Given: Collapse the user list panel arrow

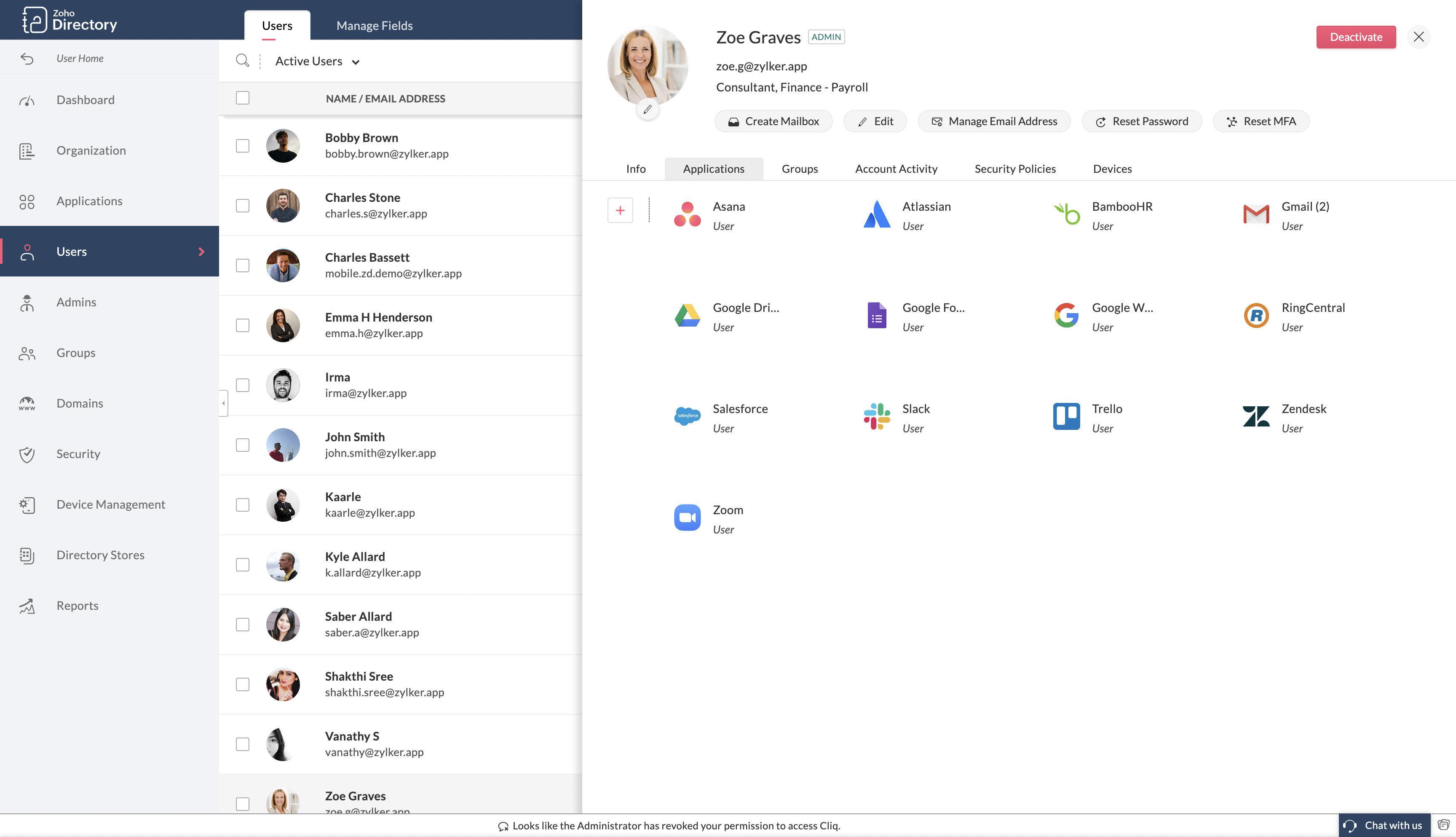Looking at the screenshot, I should tap(223, 403).
